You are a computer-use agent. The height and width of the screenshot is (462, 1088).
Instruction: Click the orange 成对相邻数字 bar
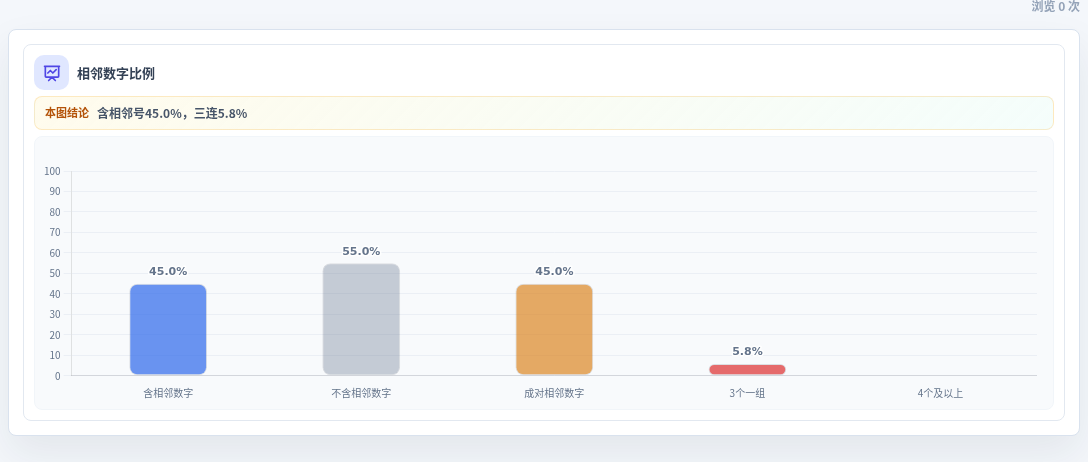(x=554, y=330)
